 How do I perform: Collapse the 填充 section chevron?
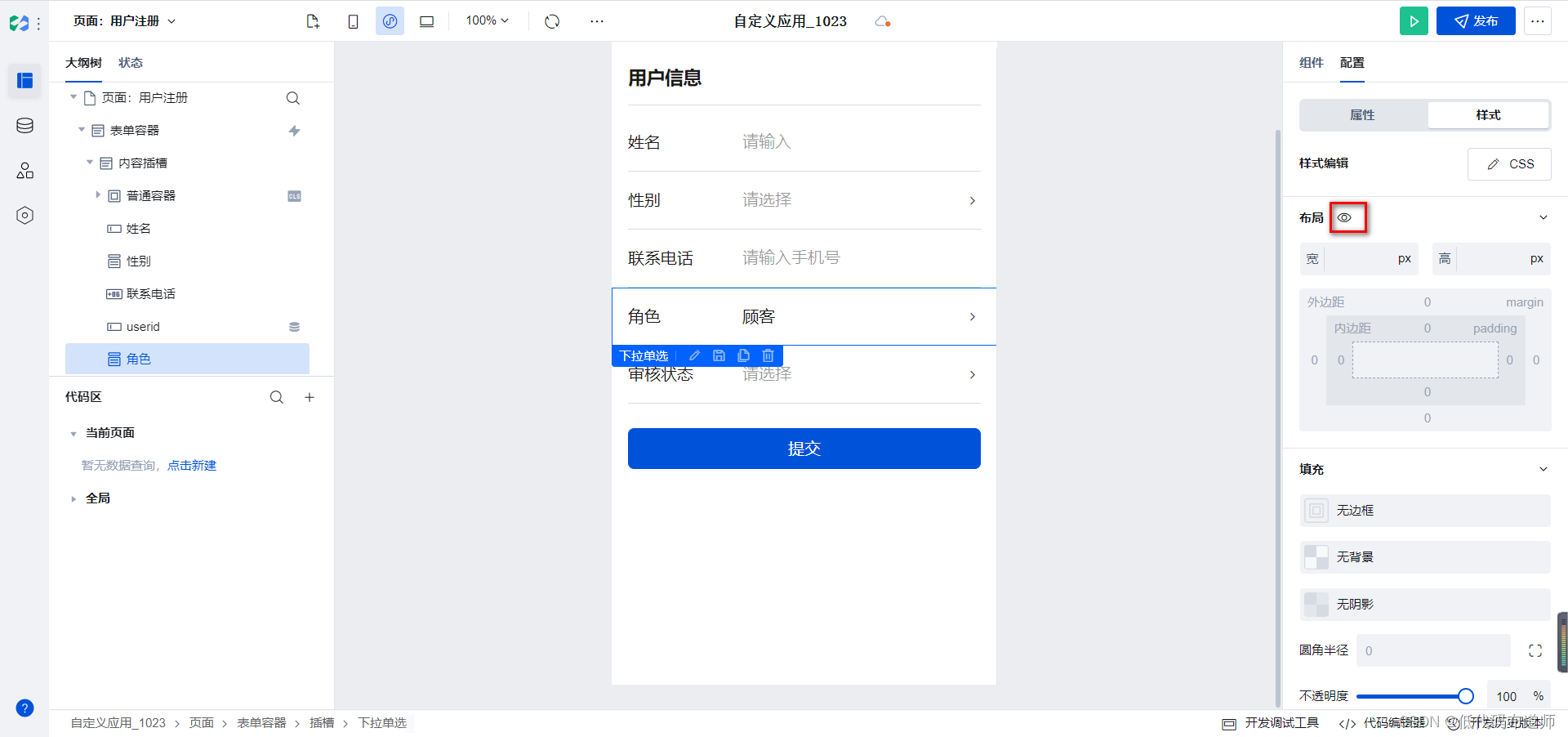pos(1543,469)
